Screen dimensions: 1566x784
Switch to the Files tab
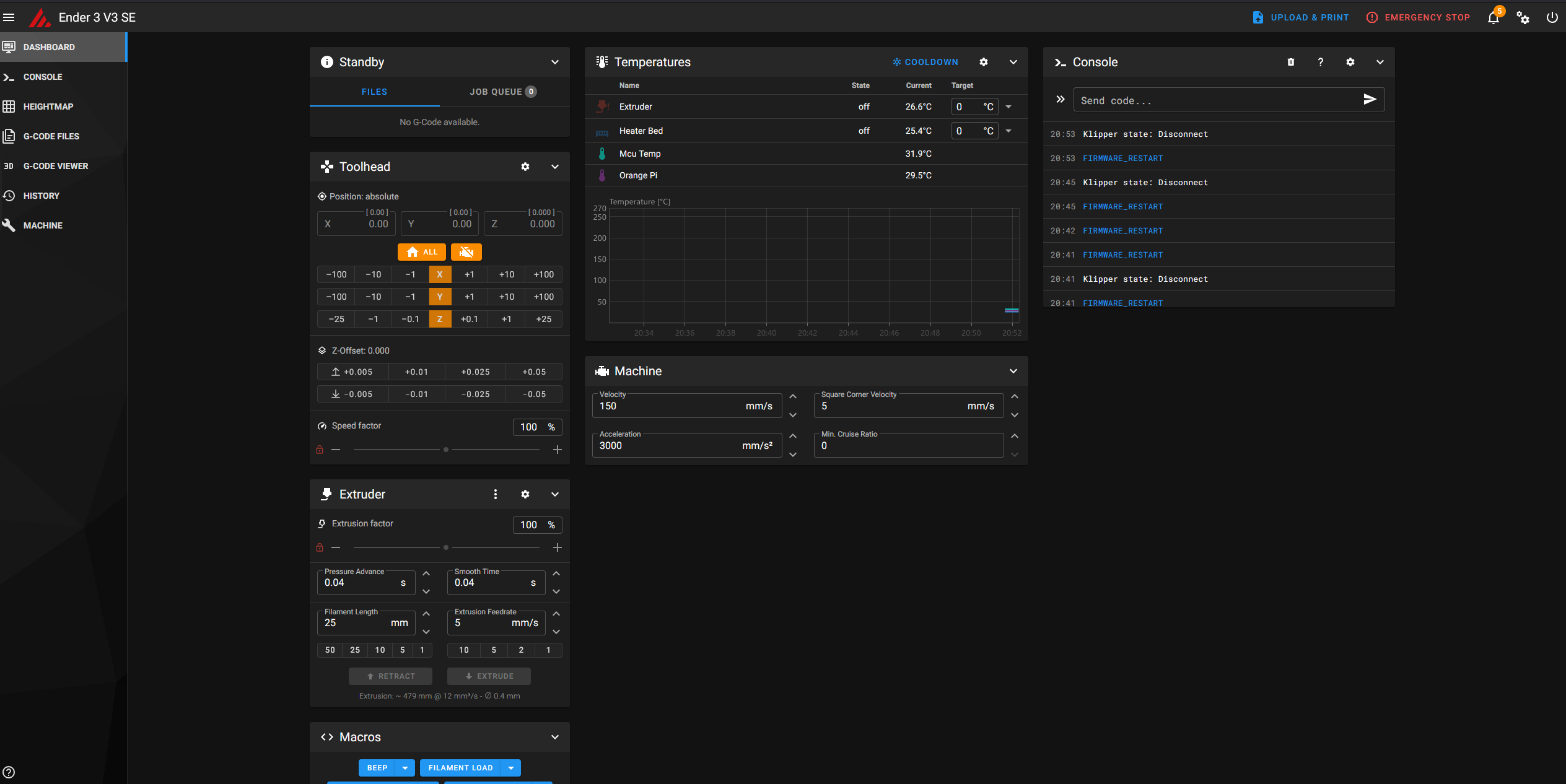coord(375,92)
